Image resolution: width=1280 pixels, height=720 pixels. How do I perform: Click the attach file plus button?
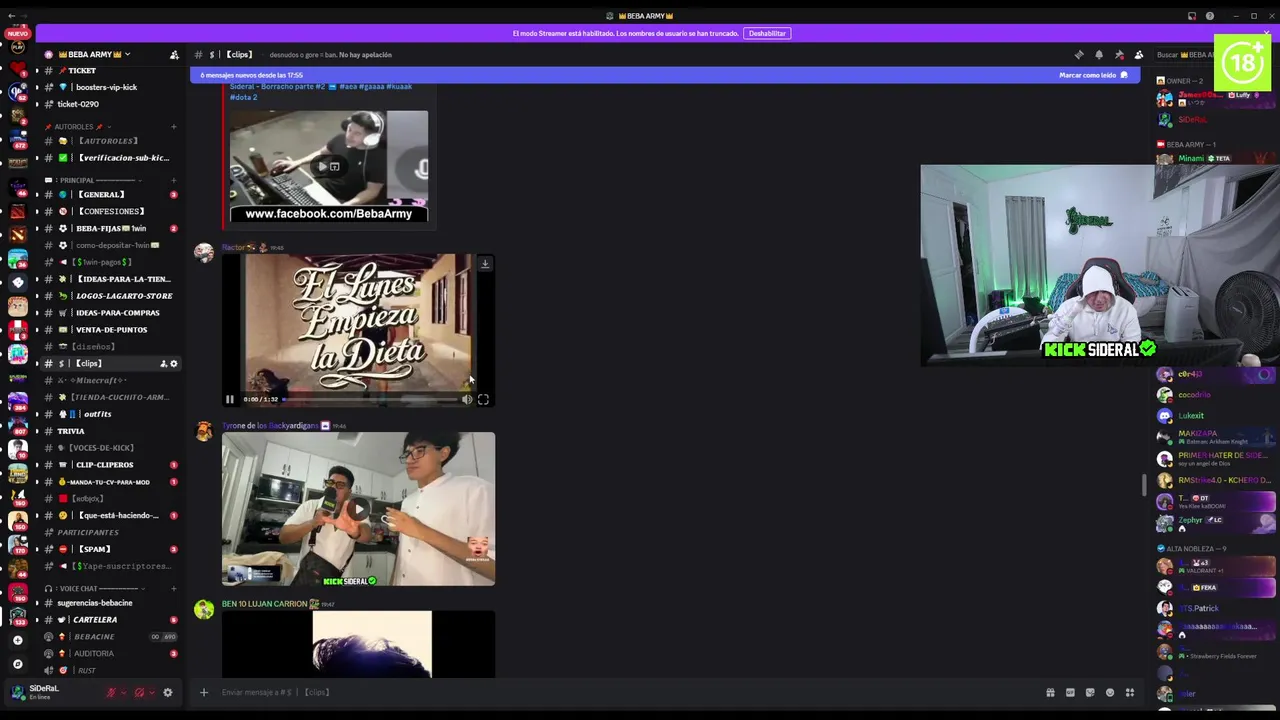point(204,692)
